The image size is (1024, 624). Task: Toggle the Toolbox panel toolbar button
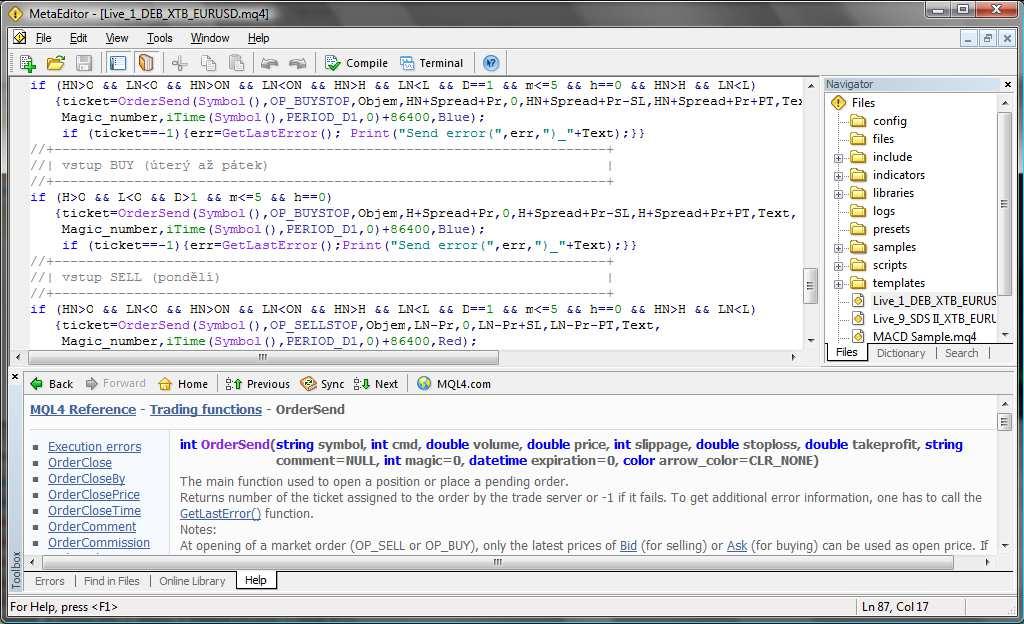(x=146, y=63)
